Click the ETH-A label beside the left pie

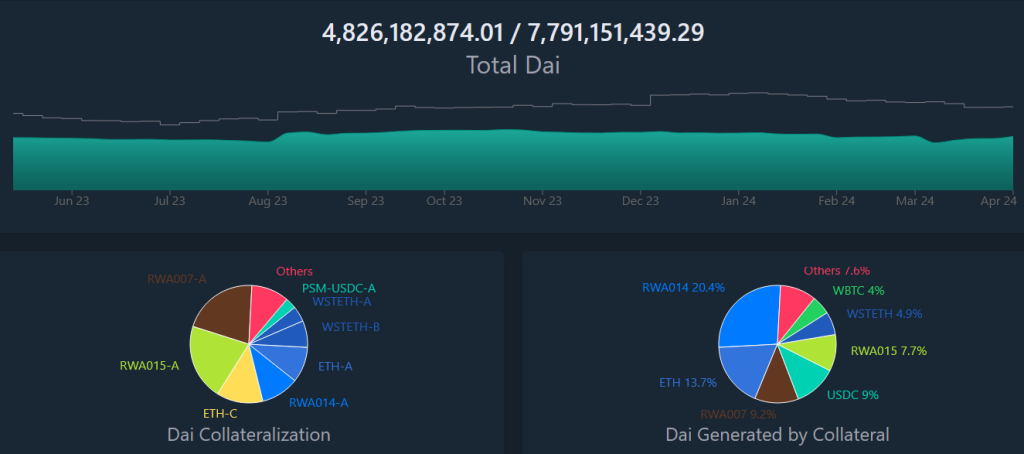(x=335, y=367)
